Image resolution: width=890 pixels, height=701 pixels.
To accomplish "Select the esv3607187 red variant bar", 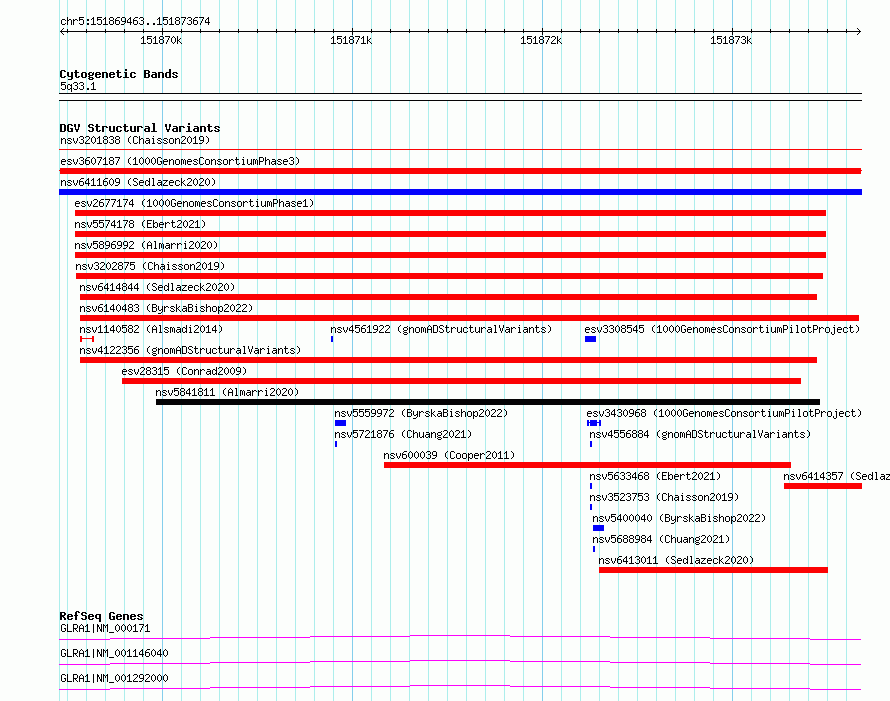I will (x=460, y=171).
